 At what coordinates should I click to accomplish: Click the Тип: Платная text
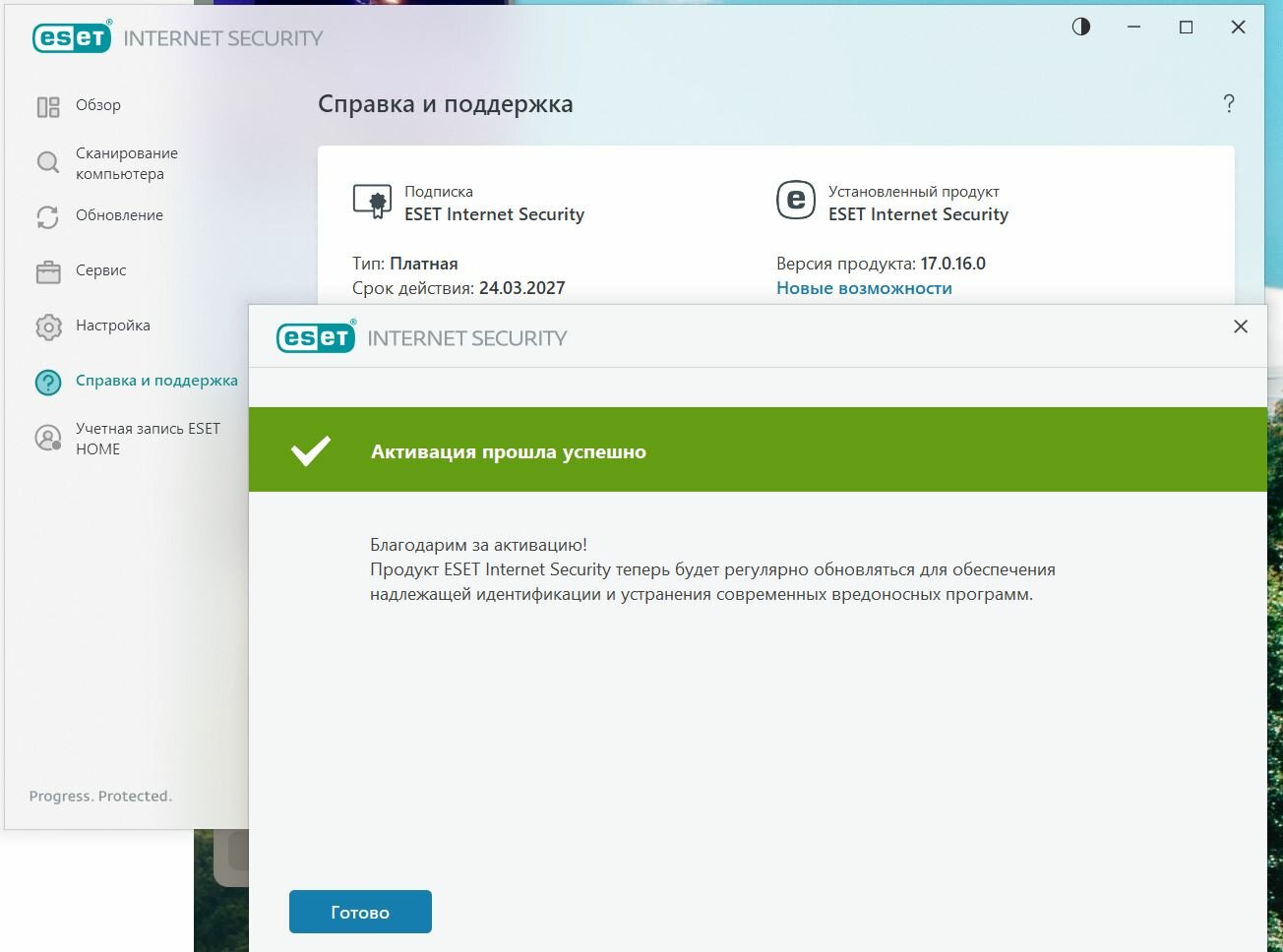(405, 264)
